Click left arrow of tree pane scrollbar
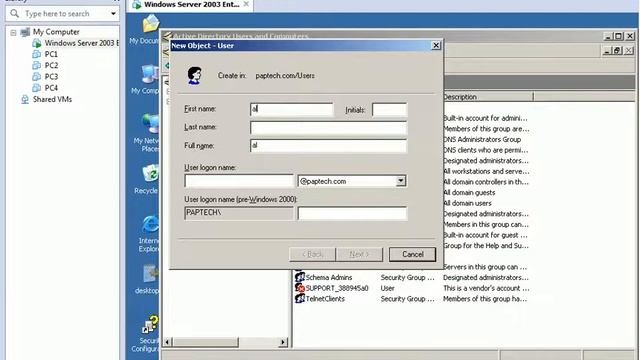 [167, 342]
